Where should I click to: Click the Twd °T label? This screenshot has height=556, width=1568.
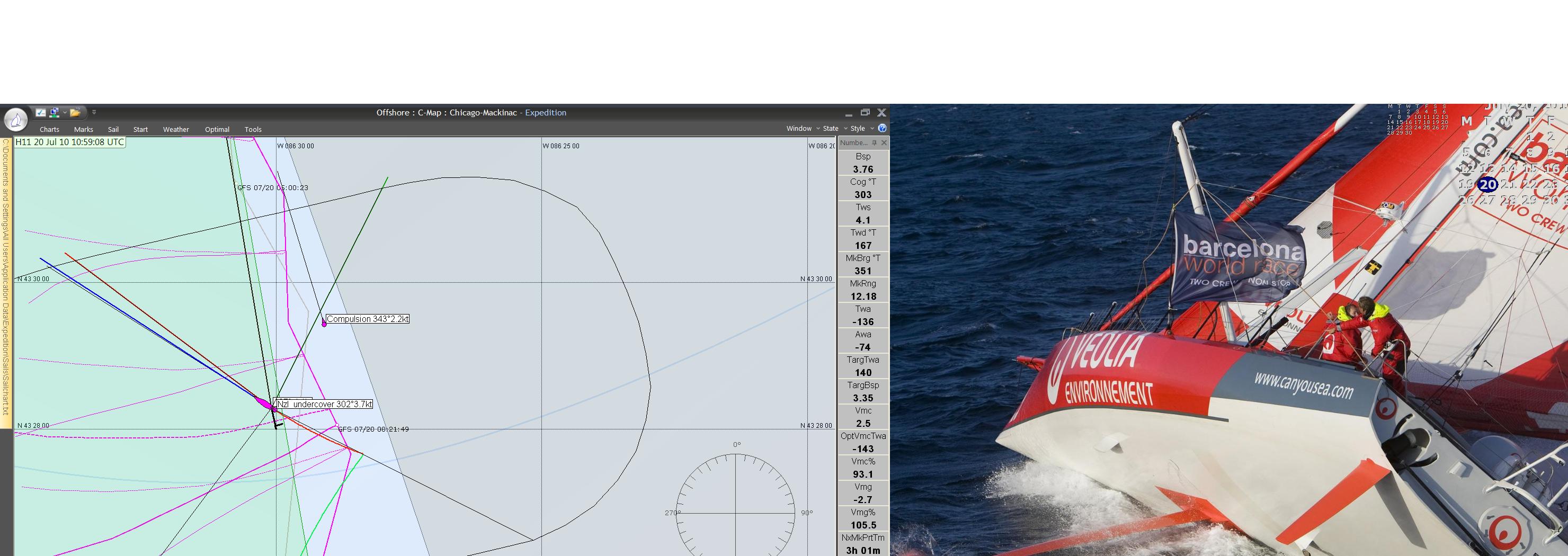[x=863, y=233]
